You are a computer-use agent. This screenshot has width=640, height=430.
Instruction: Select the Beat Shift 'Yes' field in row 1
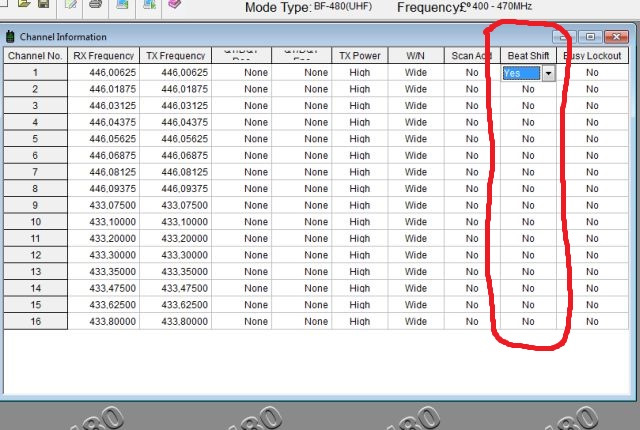pos(520,73)
